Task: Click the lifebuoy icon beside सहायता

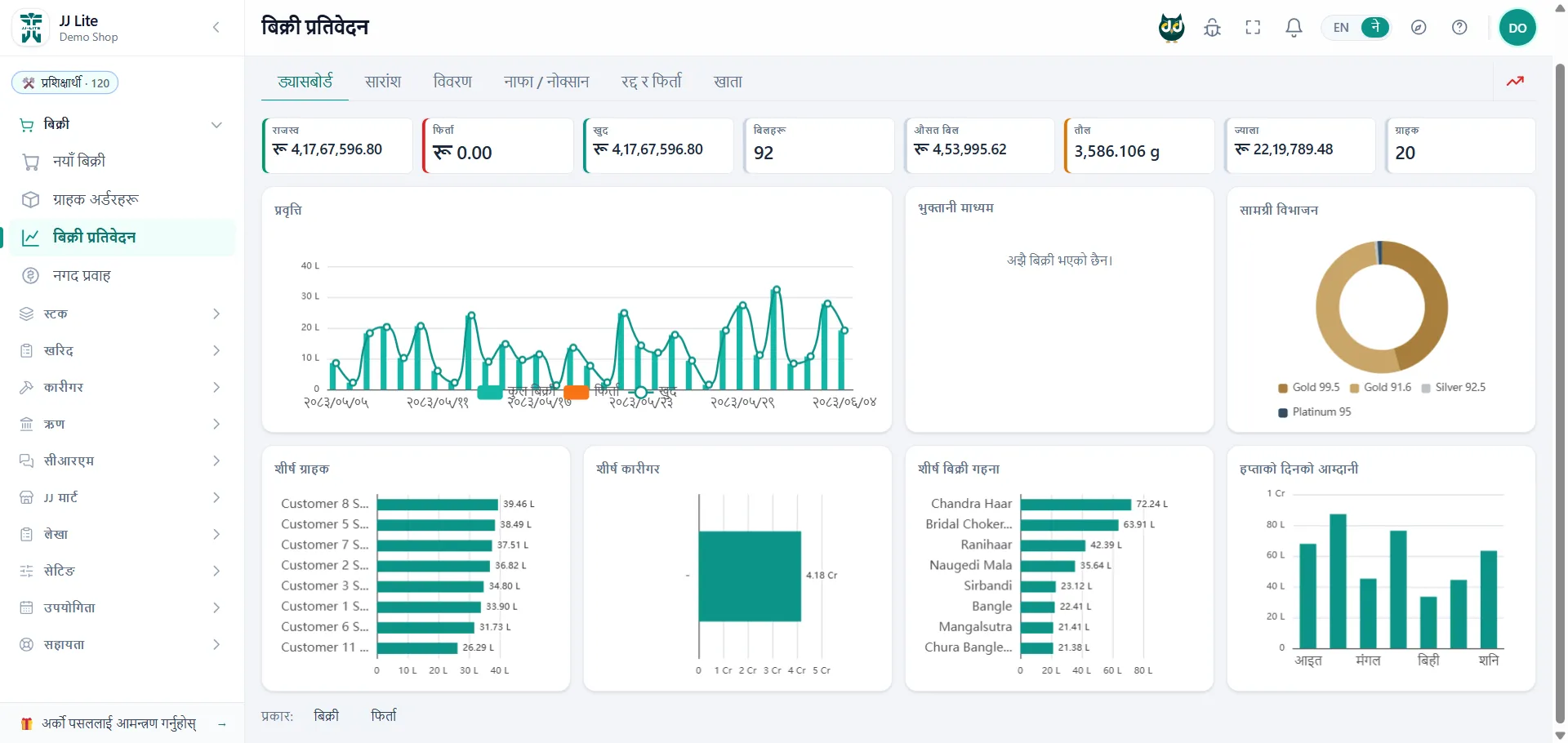Action: tap(26, 644)
